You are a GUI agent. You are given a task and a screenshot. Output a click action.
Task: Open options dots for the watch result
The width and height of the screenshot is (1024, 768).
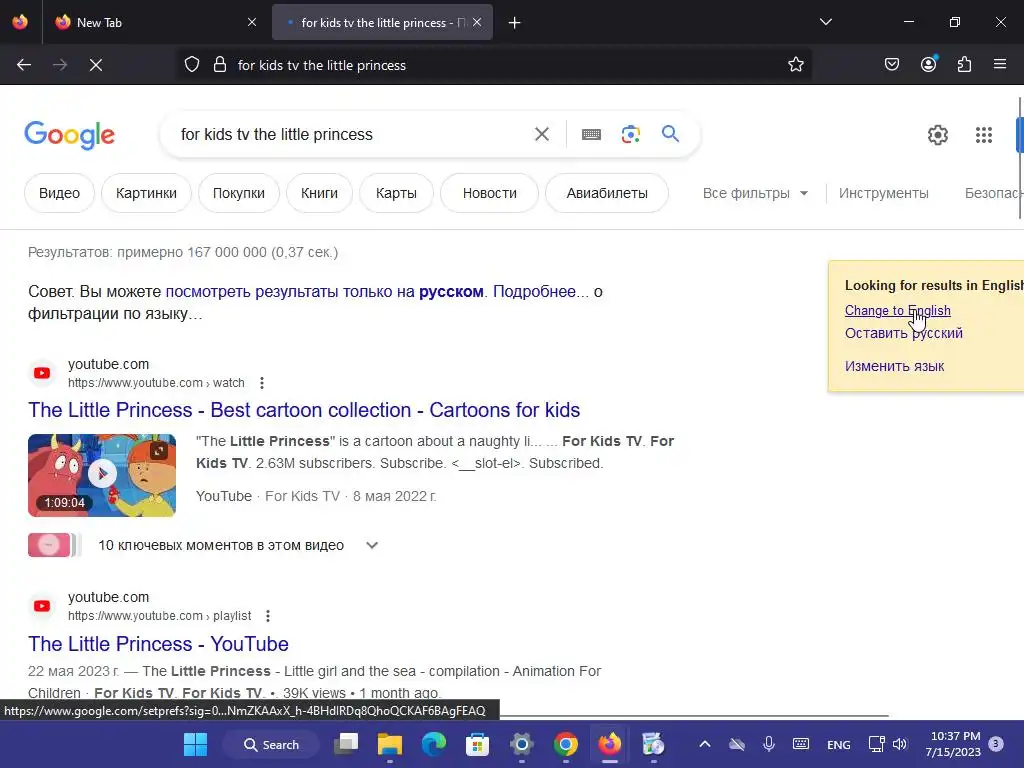pos(262,383)
